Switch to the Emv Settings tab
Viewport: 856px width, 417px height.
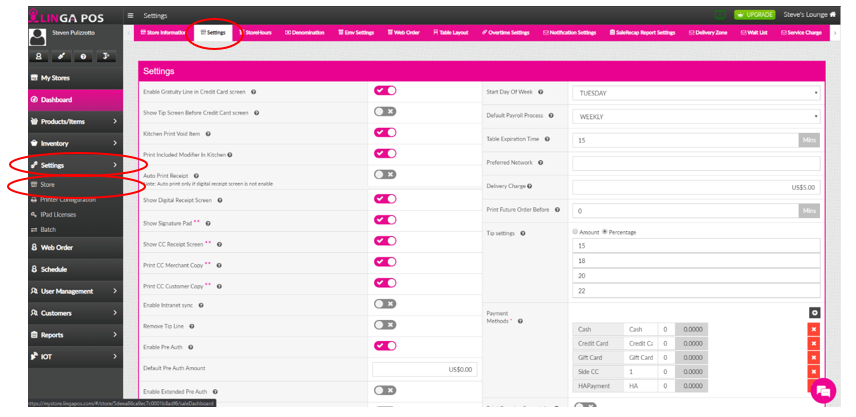[x=356, y=33]
